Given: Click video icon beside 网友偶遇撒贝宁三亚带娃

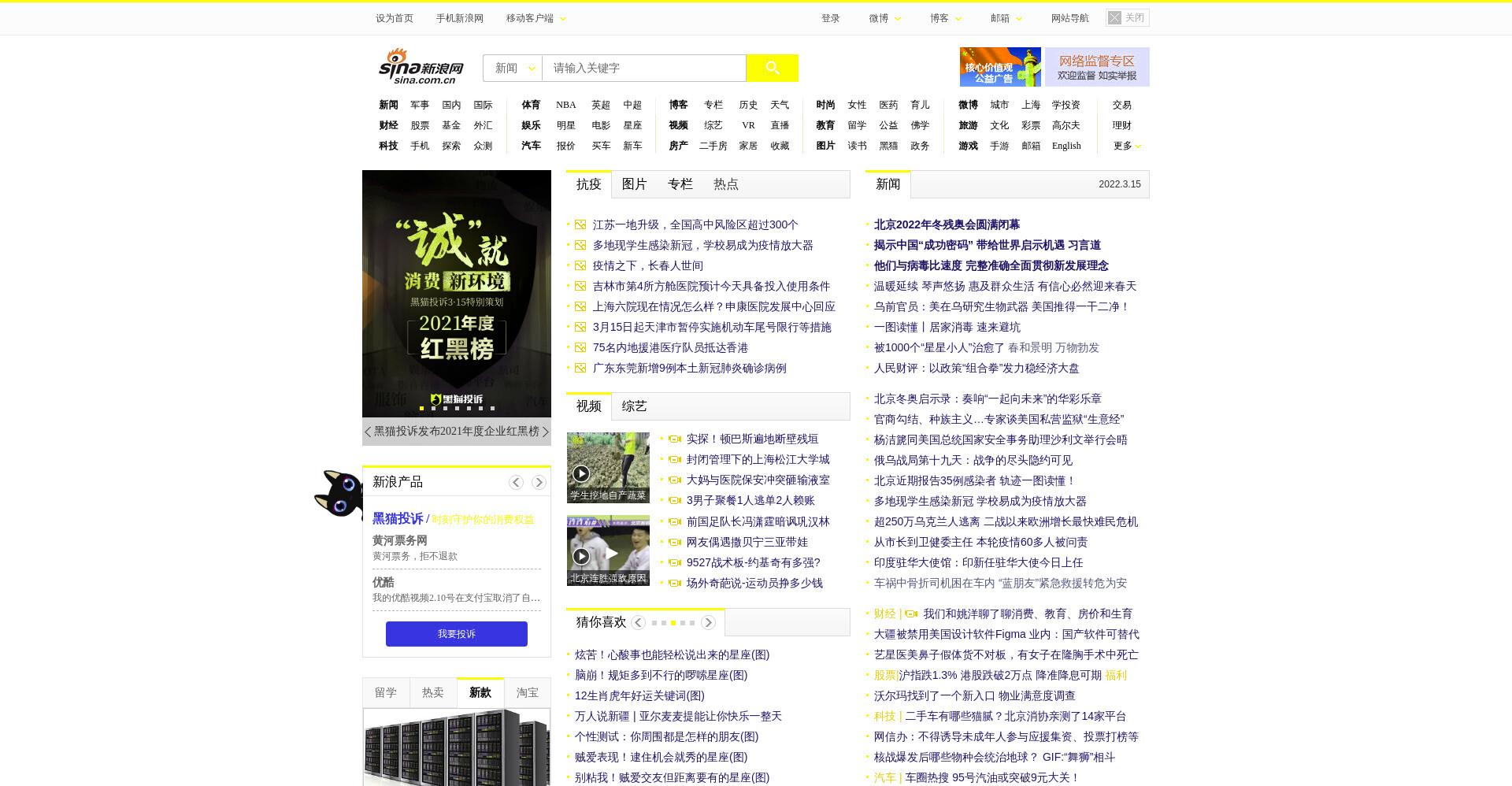Looking at the screenshot, I should pyautogui.click(x=675, y=542).
